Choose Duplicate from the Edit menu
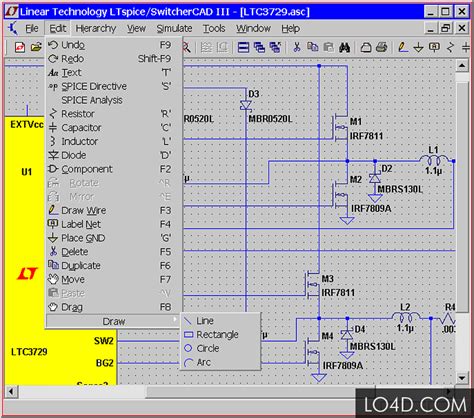 point(113,266)
